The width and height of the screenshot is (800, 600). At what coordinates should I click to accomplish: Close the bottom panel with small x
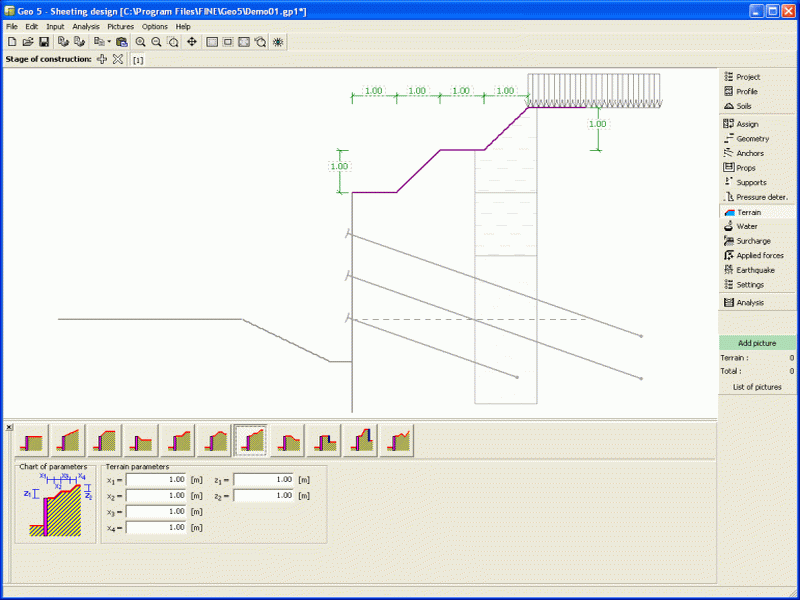(x=9, y=427)
